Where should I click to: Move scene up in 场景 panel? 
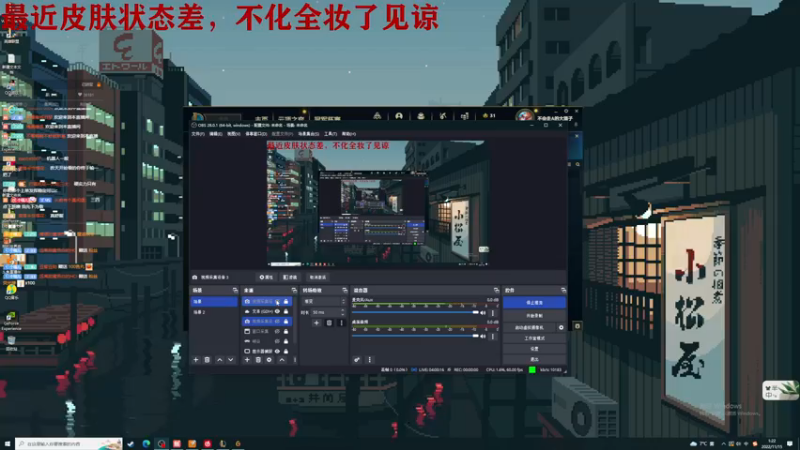point(219,360)
